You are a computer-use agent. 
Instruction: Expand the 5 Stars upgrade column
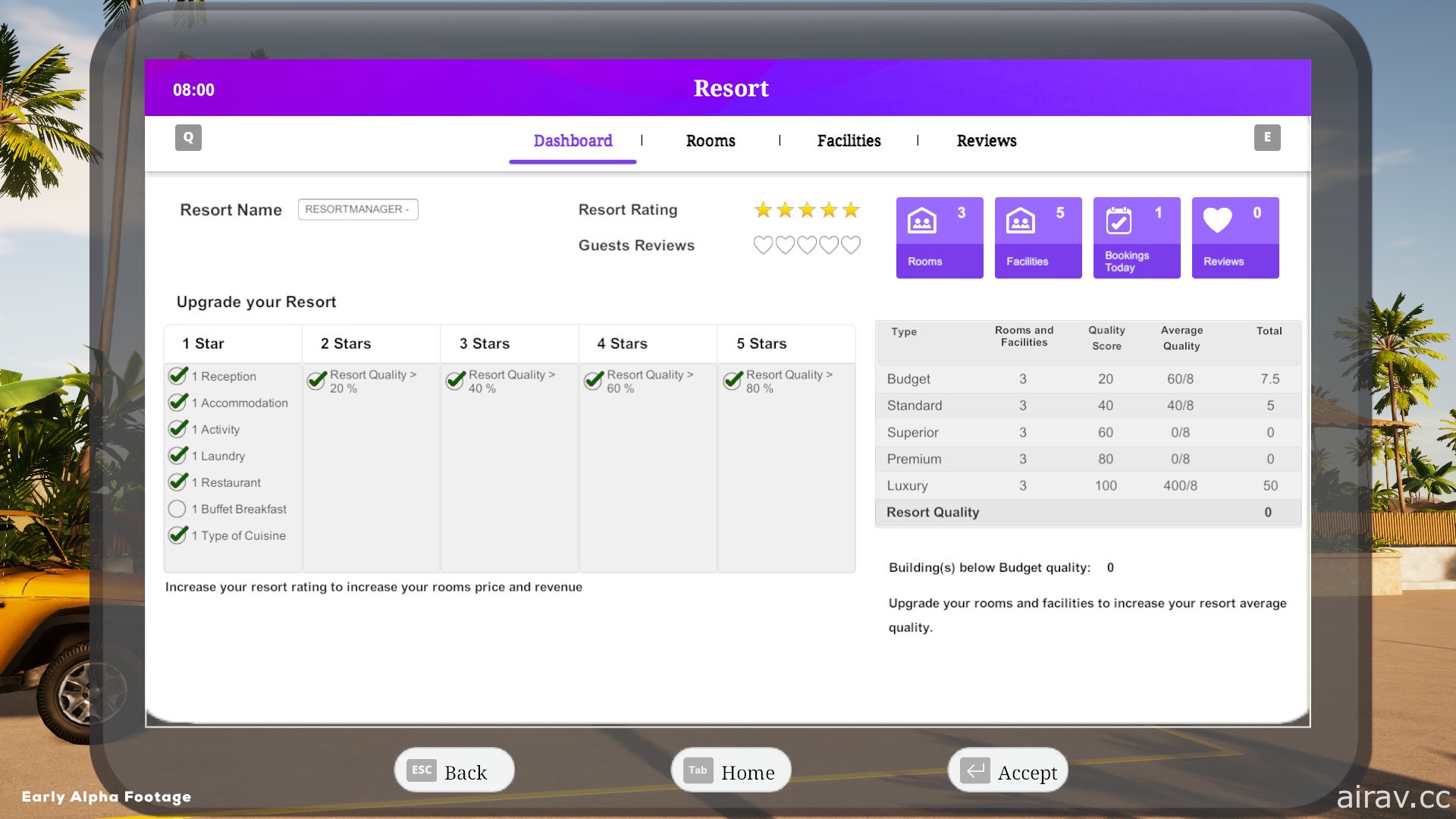[x=763, y=343]
